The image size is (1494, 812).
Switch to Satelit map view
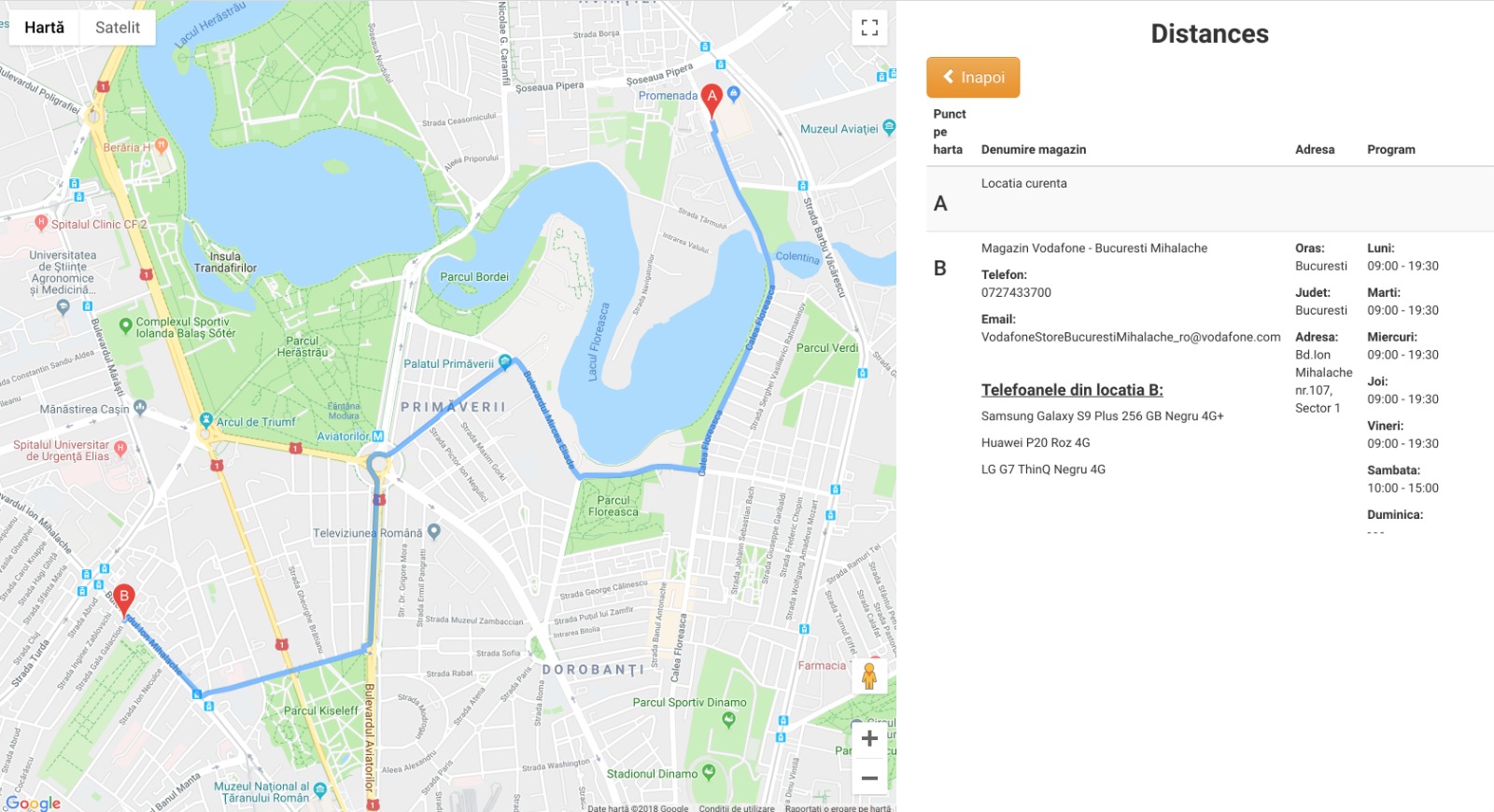[x=118, y=27]
